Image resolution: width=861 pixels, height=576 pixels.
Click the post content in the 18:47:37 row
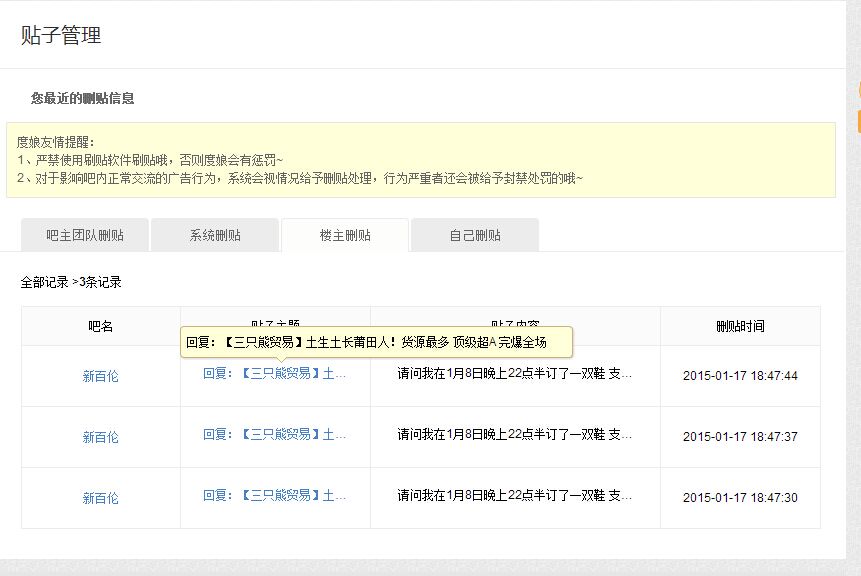point(514,435)
